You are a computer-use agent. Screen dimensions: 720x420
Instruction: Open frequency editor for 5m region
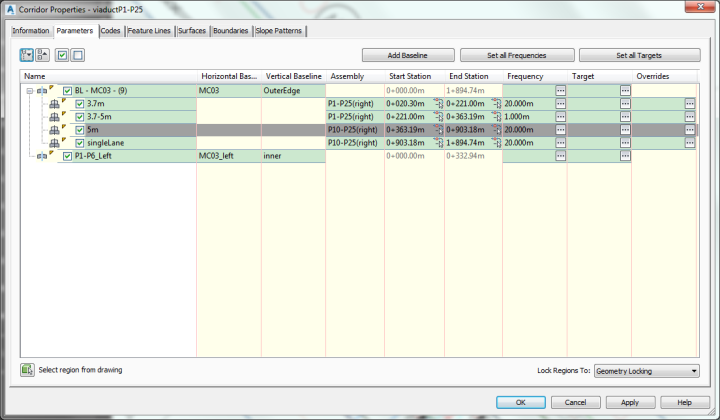561,130
